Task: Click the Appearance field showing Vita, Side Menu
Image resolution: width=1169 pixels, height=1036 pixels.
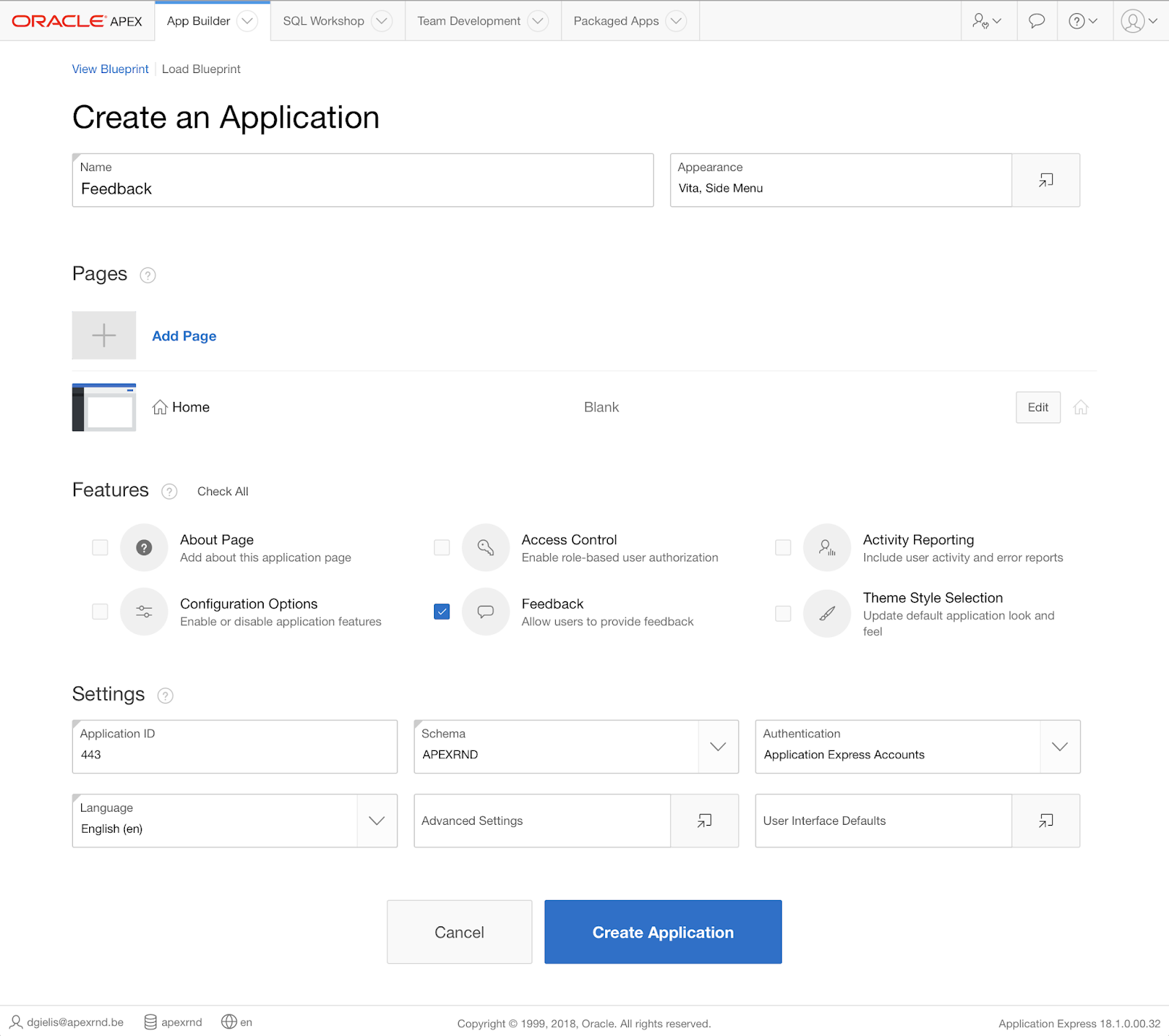Action: [x=841, y=180]
